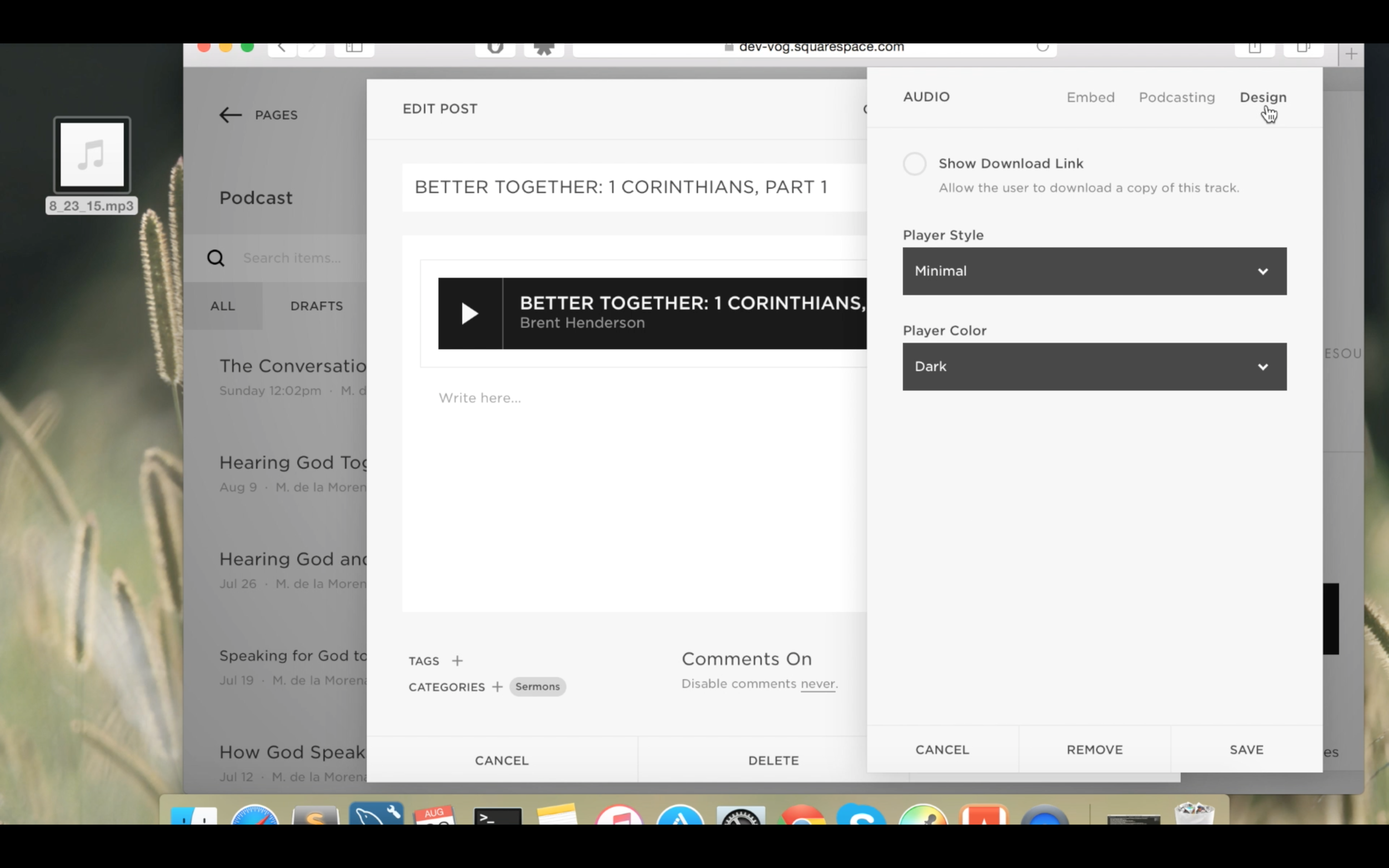Show all tabs with the tab overview icon
Image resolution: width=1389 pixels, height=868 pixels.
(1303, 48)
